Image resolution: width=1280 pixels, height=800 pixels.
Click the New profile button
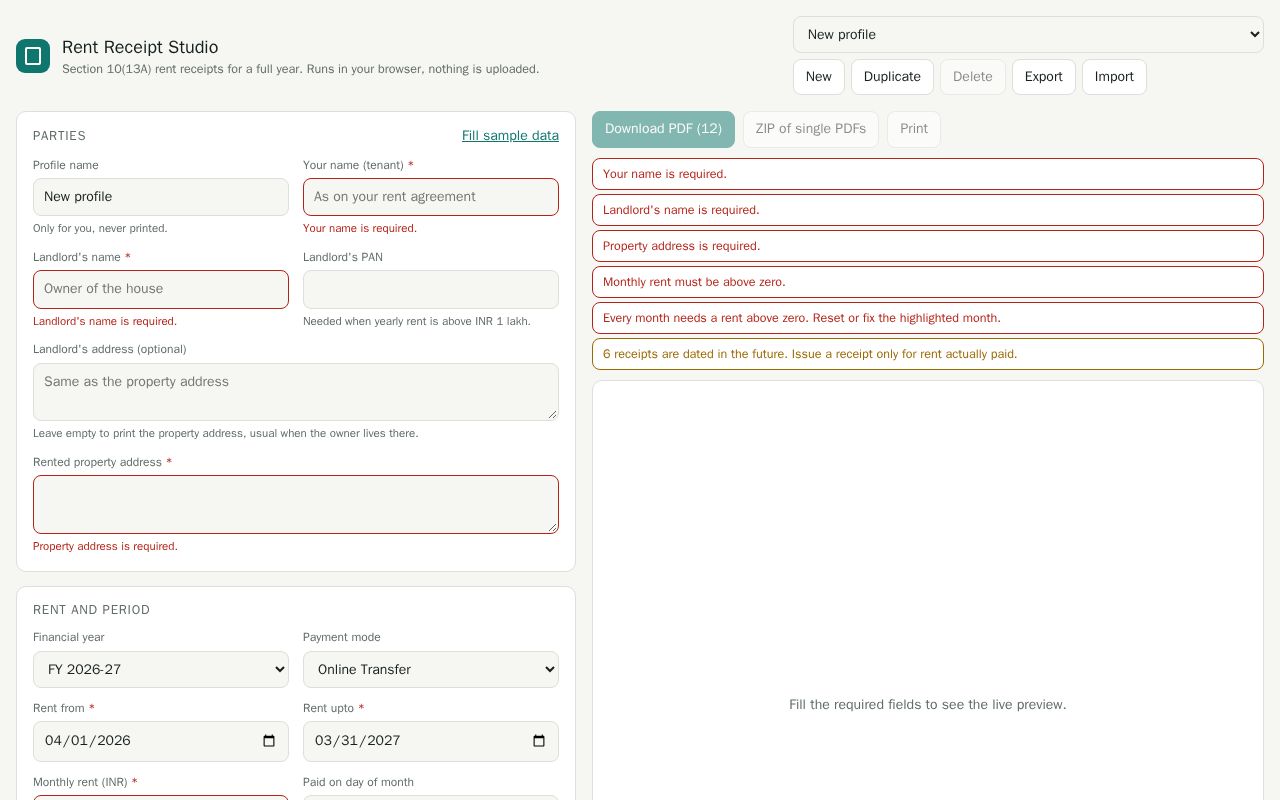click(x=819, y=77)
